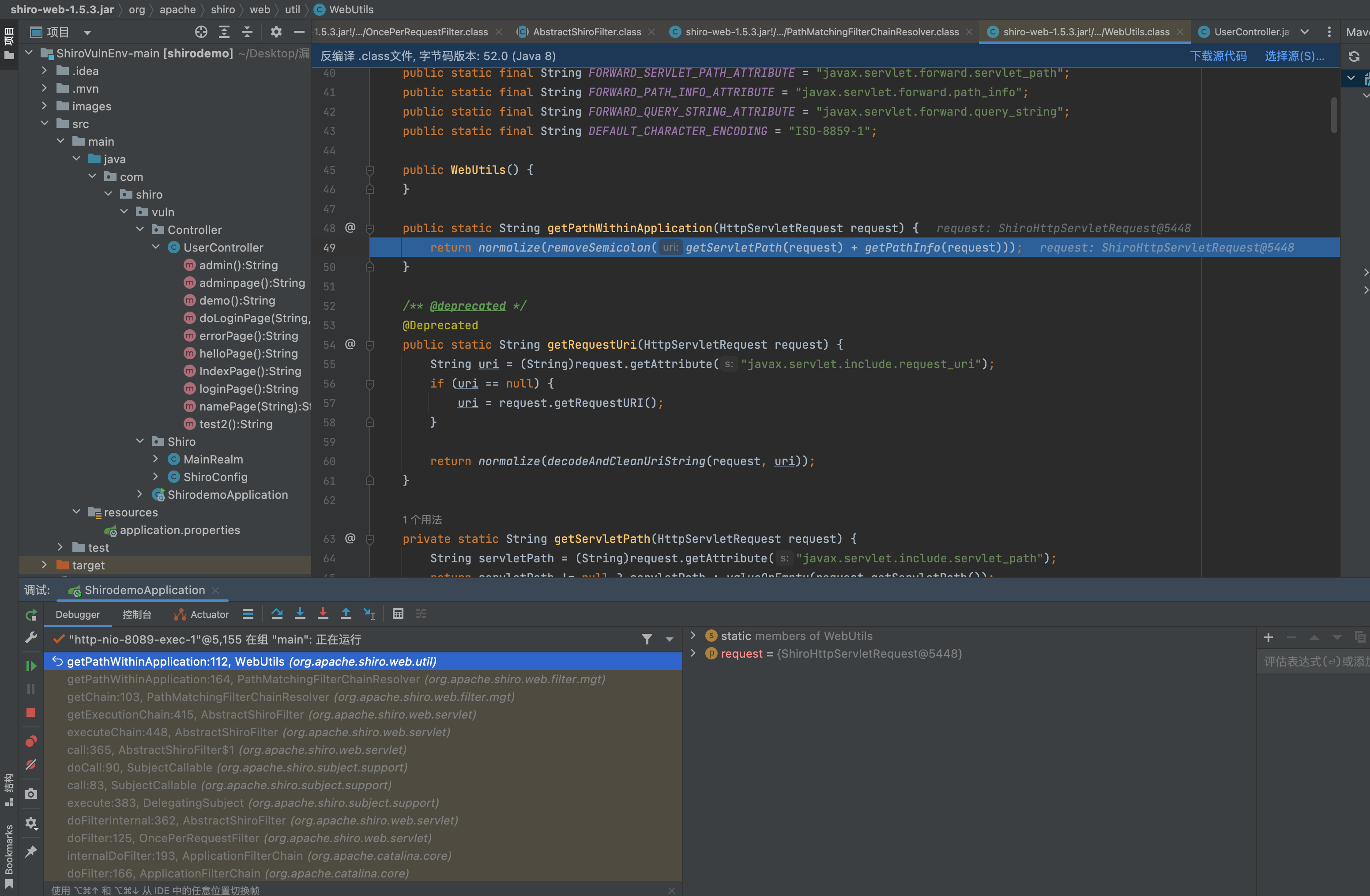Click the pause program icon
The height and width of the screenshot is (896, 1370).
(31, 689)
